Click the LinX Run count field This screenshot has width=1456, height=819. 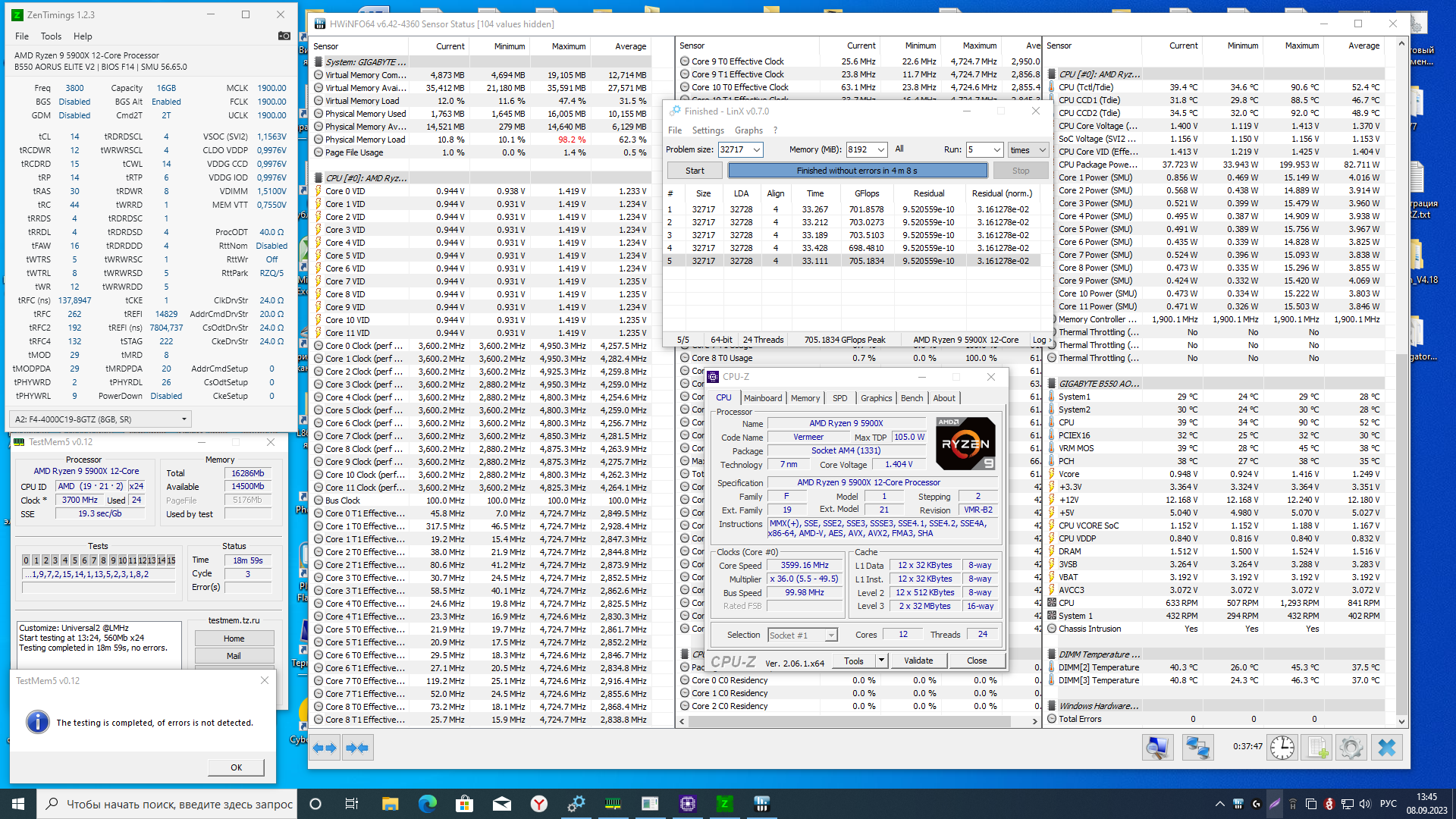coord(978,150)
